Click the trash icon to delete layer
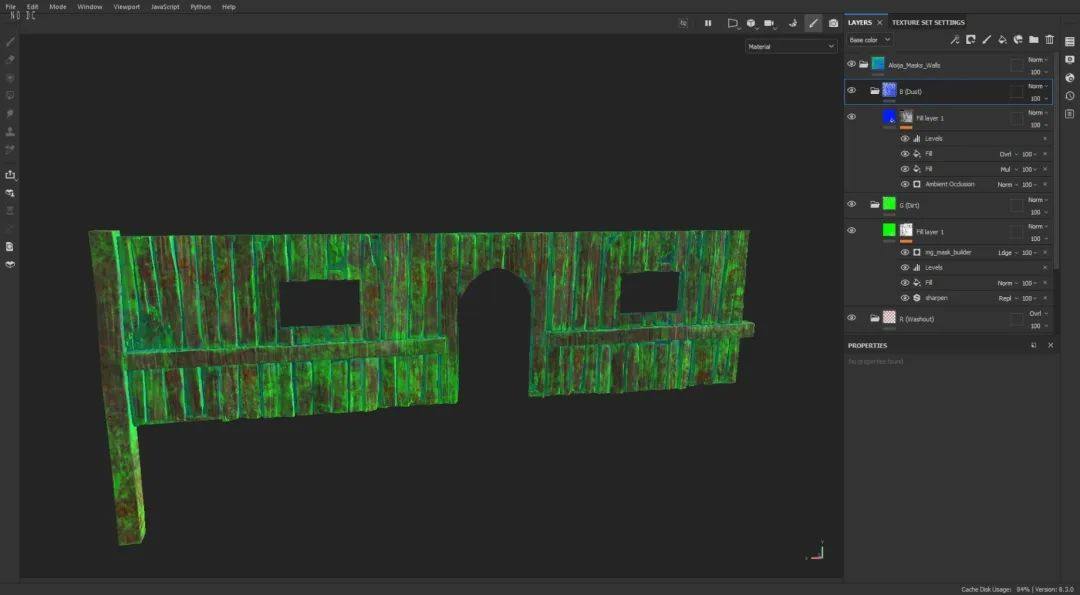This screenshot has height=595, width=1080. pyautogui.click(x=1049, y=40)
